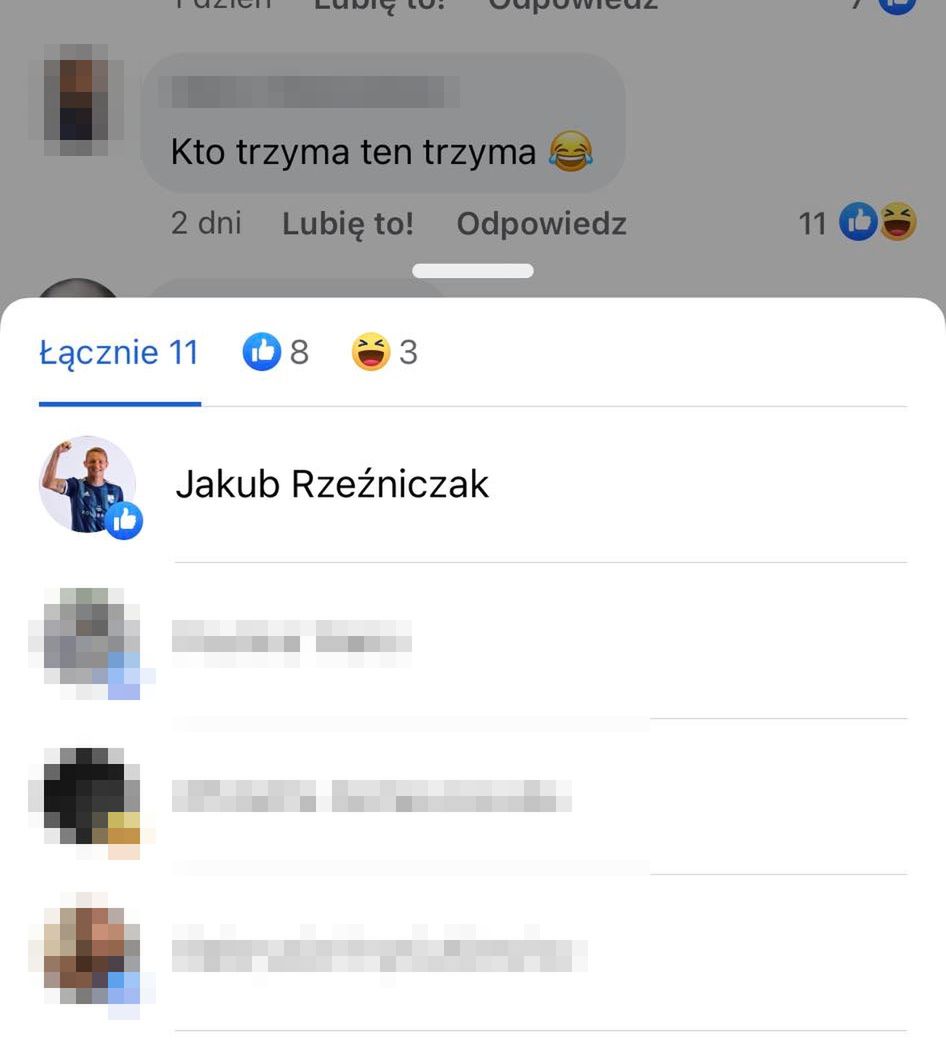Click the haha emoji in reactions tab

pos(370,352)
